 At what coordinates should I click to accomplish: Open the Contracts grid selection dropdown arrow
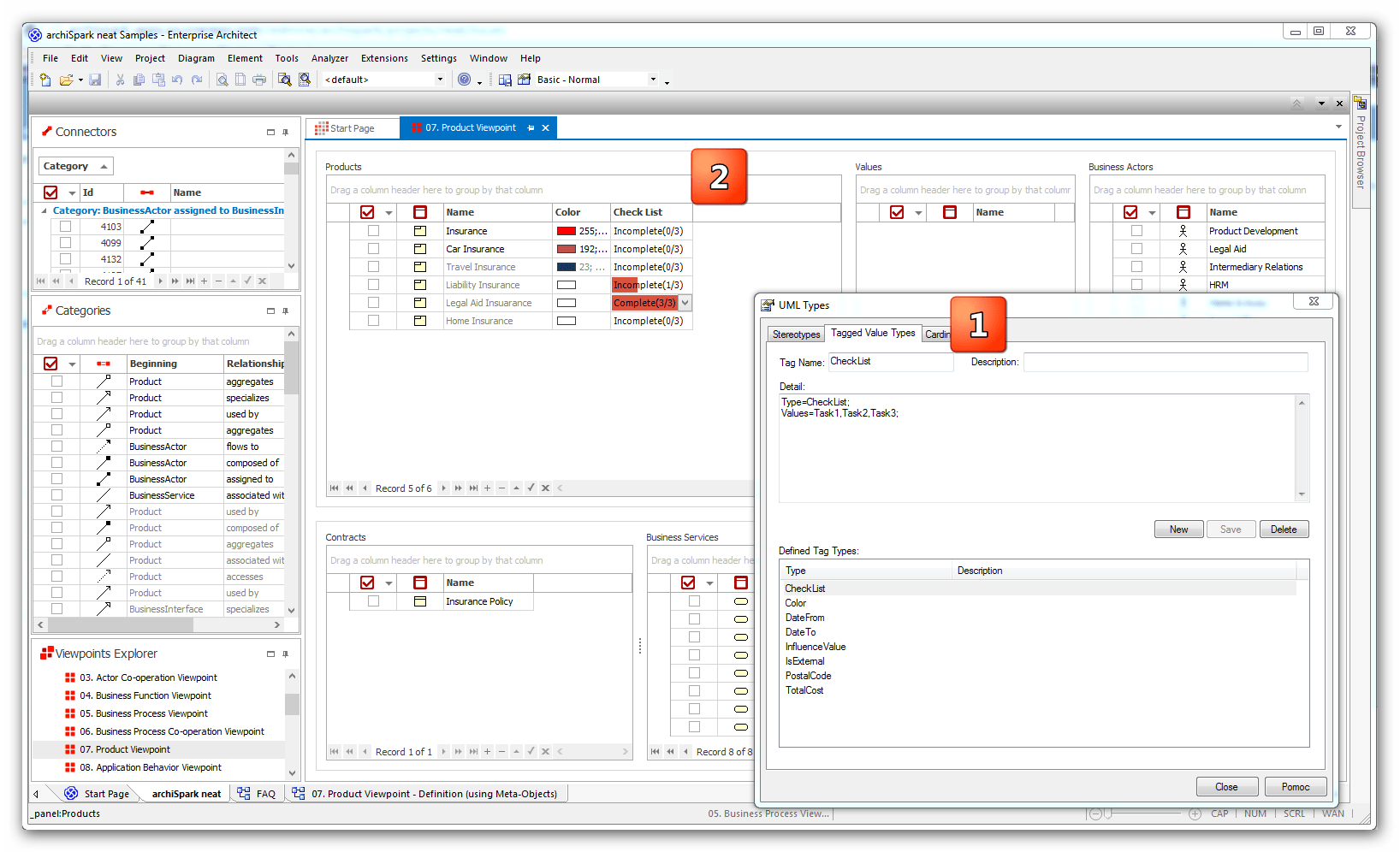(x=389, y=583)
